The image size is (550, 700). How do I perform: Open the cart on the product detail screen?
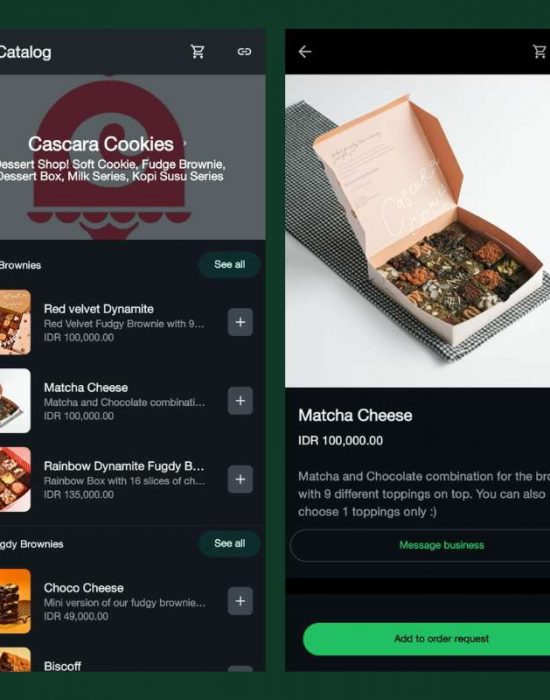(x=541, y=52)
